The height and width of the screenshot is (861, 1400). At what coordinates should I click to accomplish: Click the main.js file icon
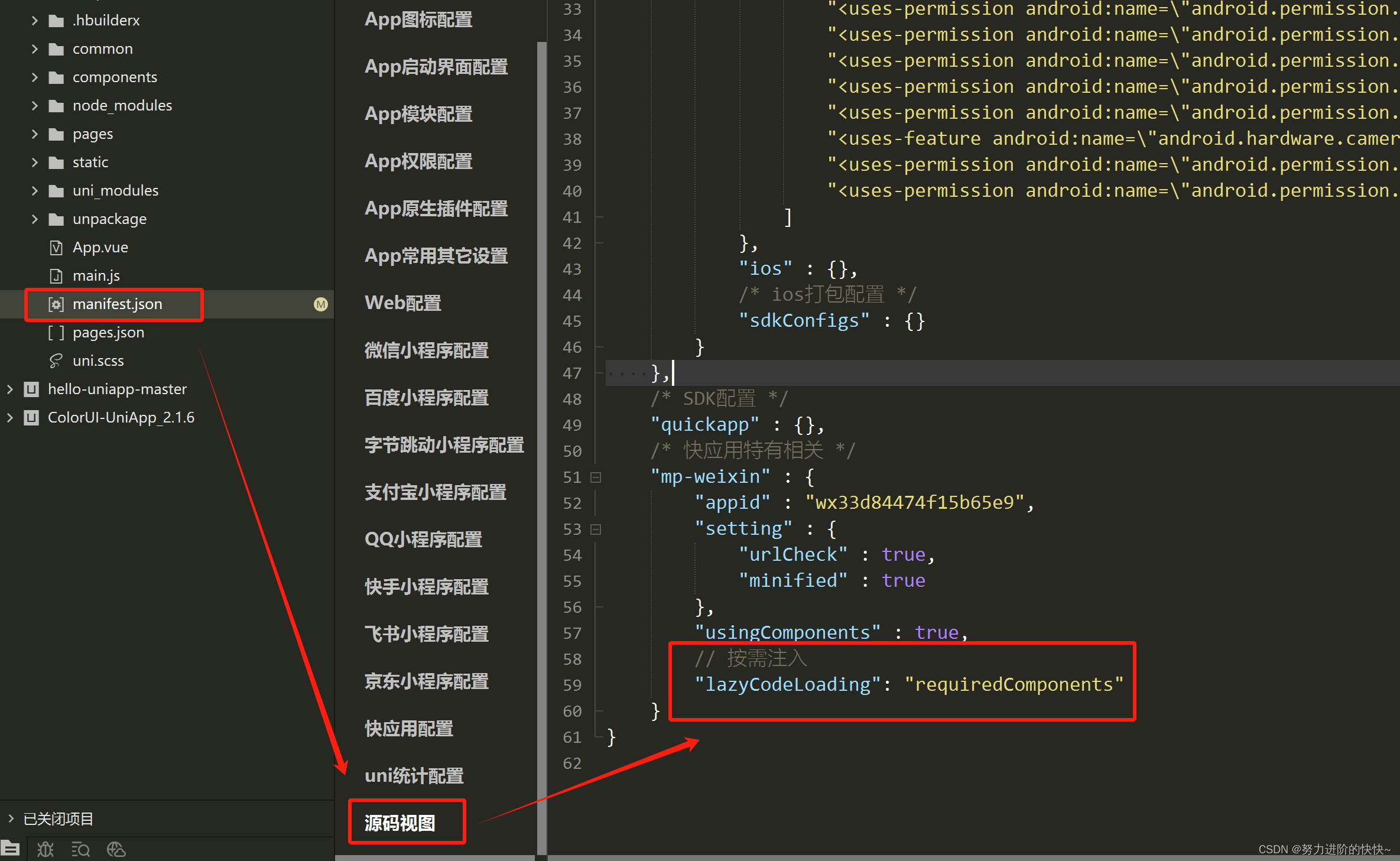click(56, 276)
